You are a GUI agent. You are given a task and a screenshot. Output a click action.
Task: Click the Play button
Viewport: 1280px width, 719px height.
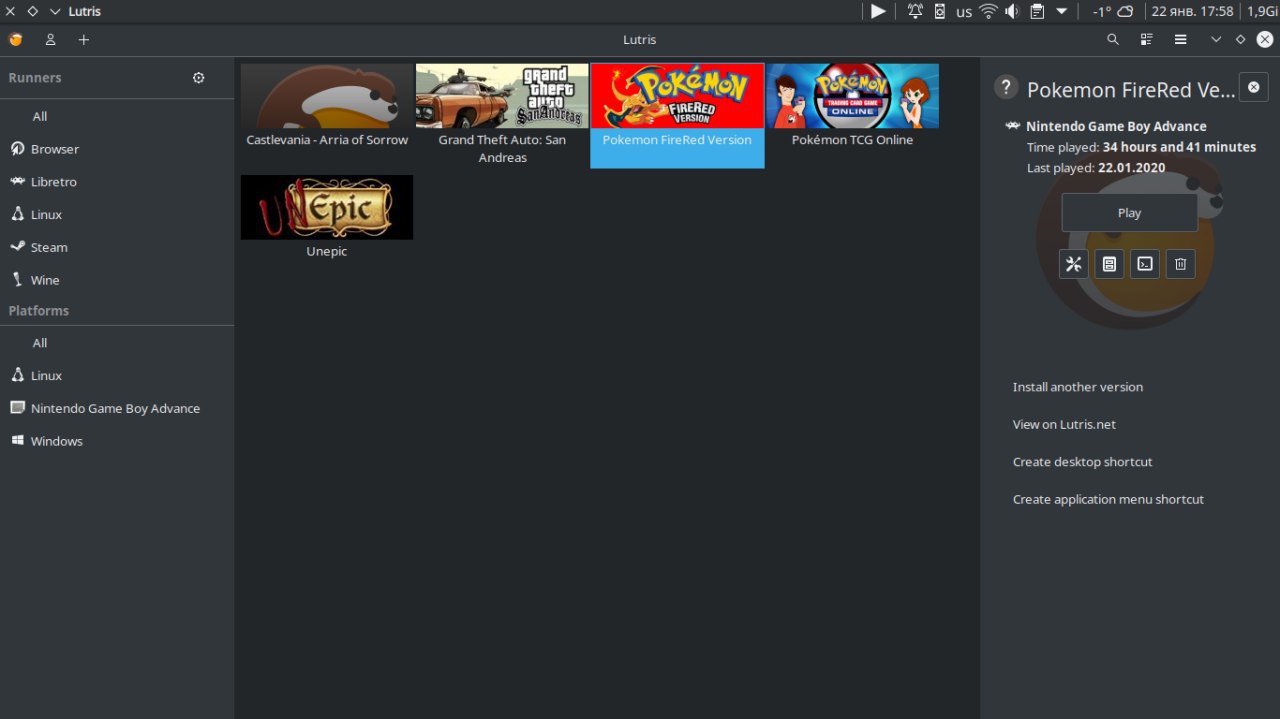pos(1129,213)
